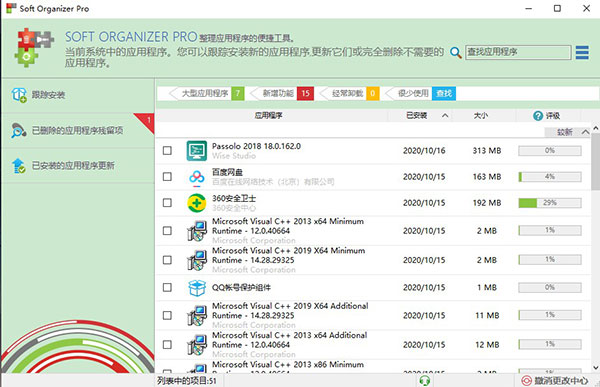Image resolution: width=600 pixels, height=387 pixels.
Task: Click the Passolo 2018 app icon
Action: pos(197,150)
